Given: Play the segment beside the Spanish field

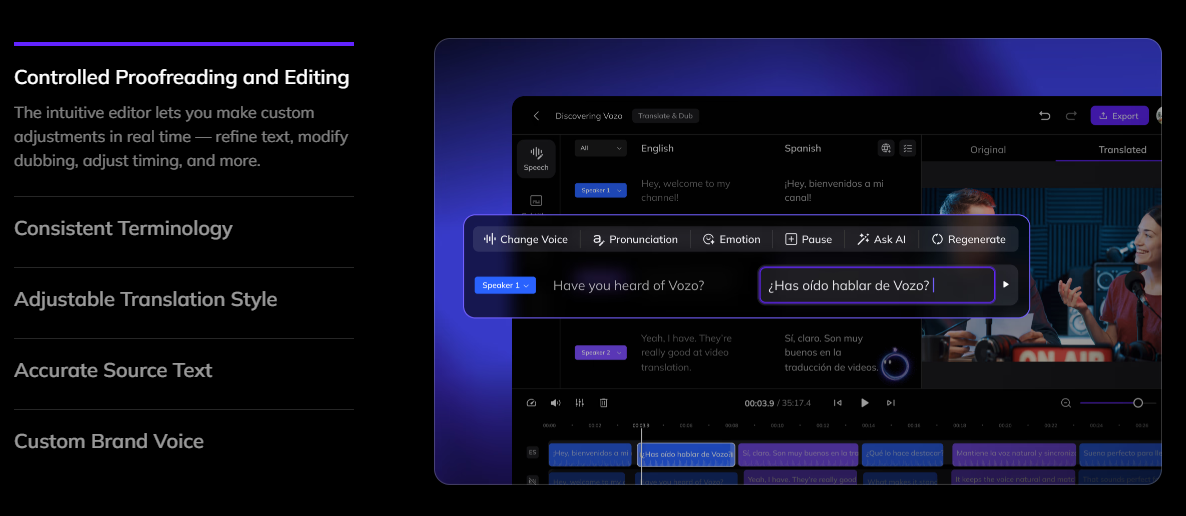Looking at the screenshot, I should [1006, 285].
